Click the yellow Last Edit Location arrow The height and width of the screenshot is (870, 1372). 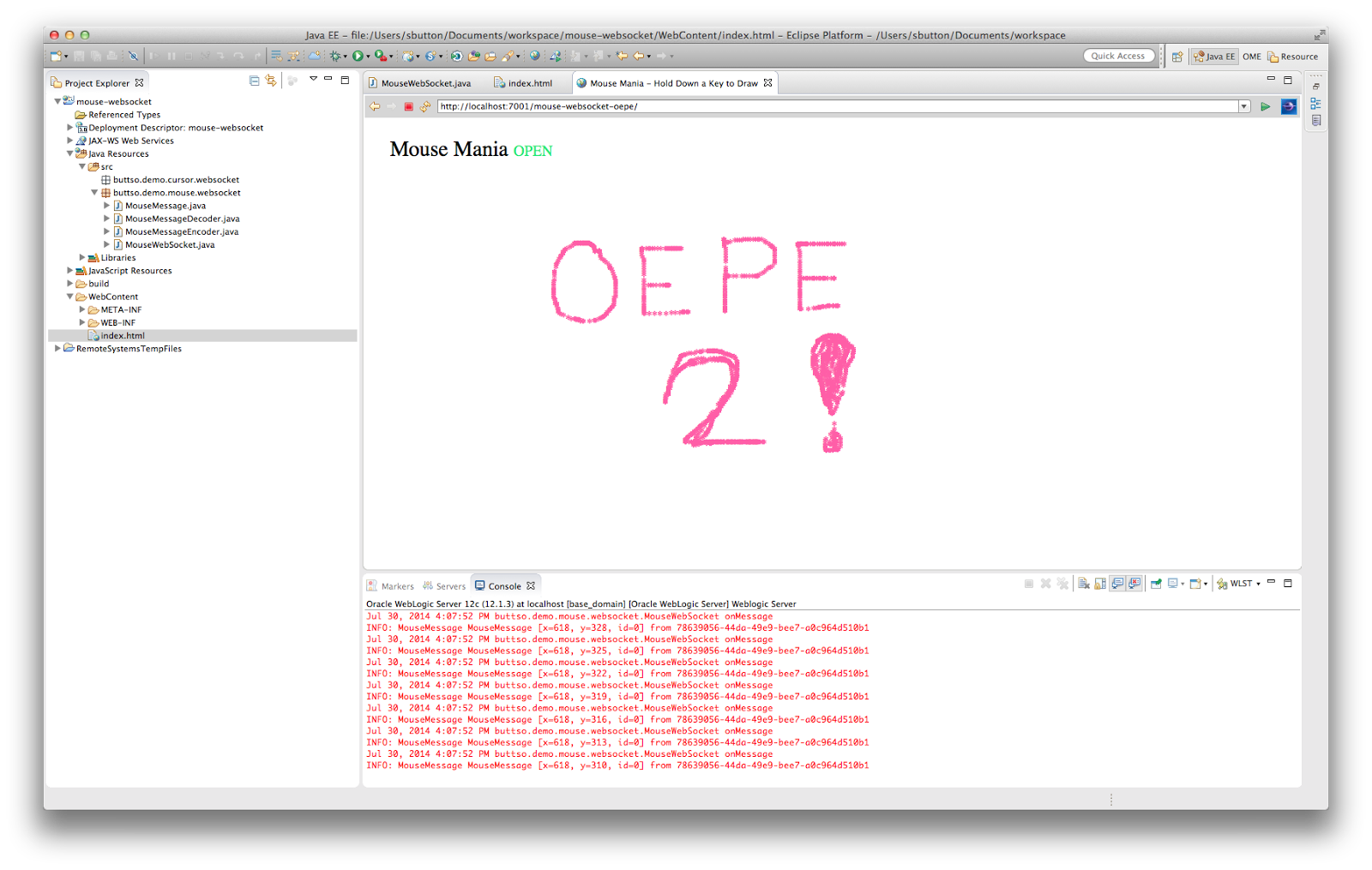(621, 56)
